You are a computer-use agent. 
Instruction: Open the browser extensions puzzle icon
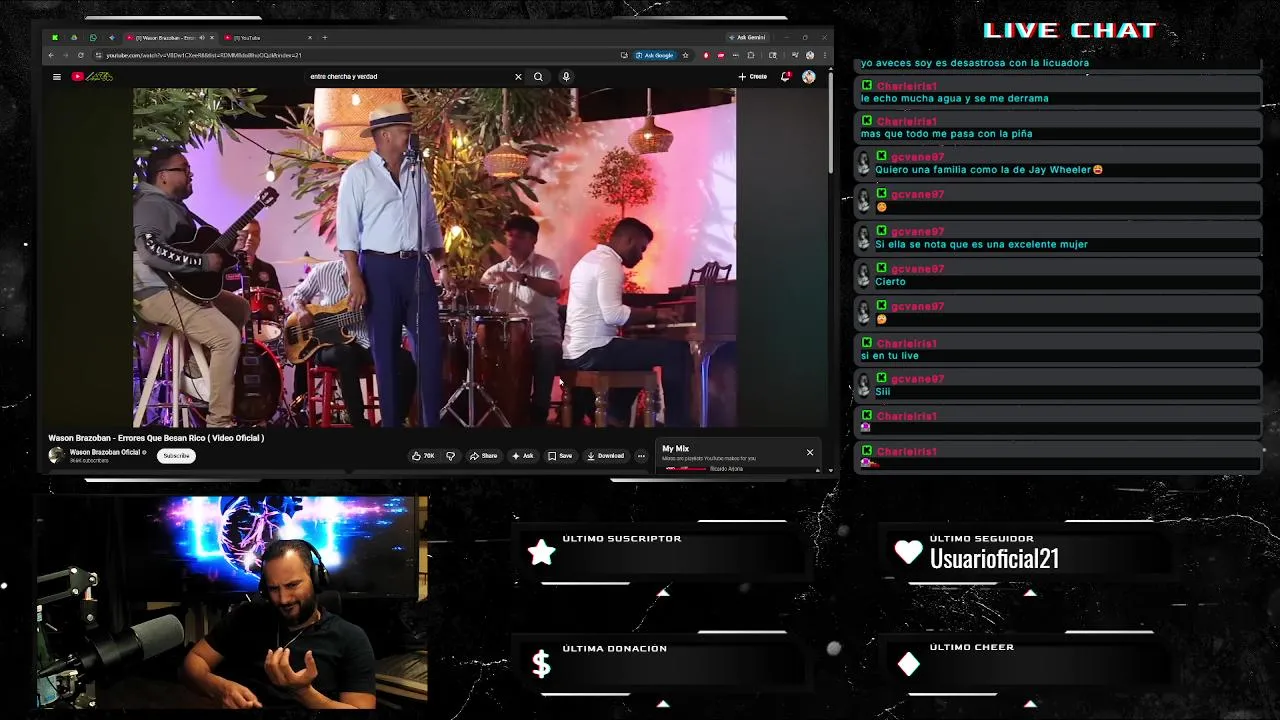tap(751, 55)
